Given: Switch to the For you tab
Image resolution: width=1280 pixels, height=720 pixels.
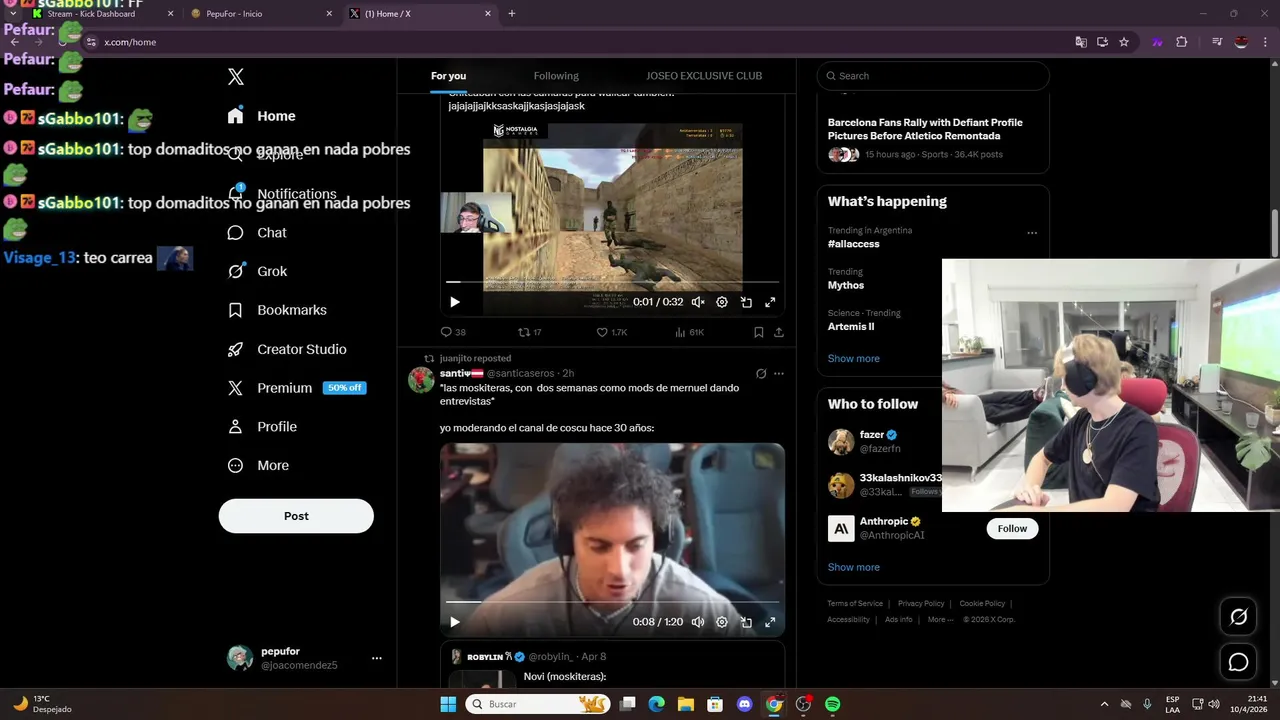Looking at the screenshot, I should [x=448, y=76].
